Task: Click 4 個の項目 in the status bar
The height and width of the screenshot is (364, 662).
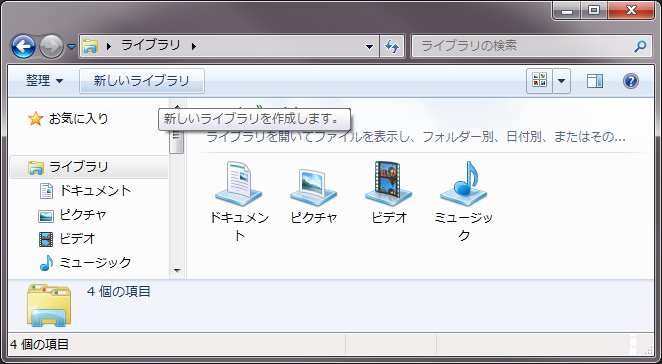Action: [39, 345]
